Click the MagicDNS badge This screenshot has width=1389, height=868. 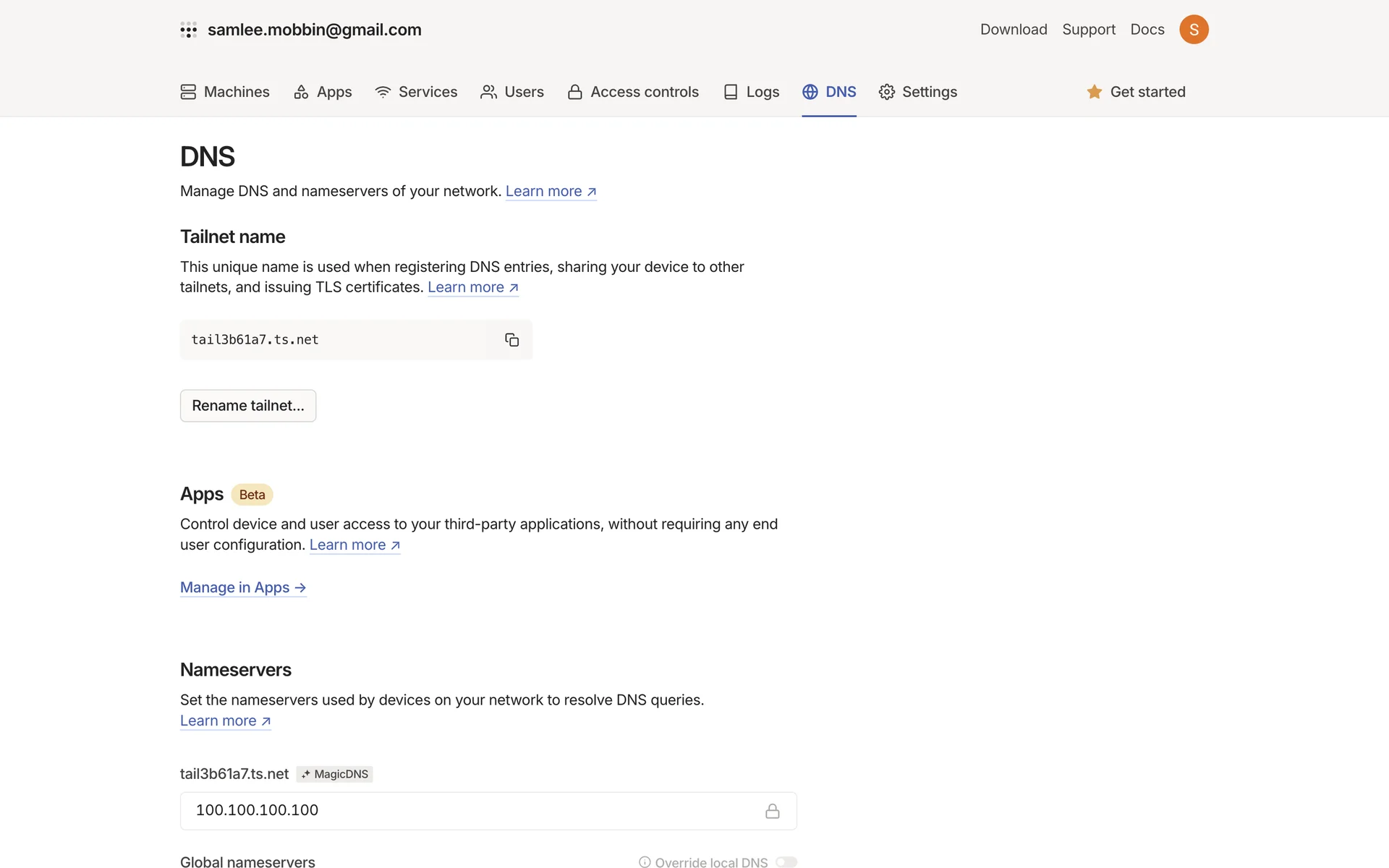(335, 774)
